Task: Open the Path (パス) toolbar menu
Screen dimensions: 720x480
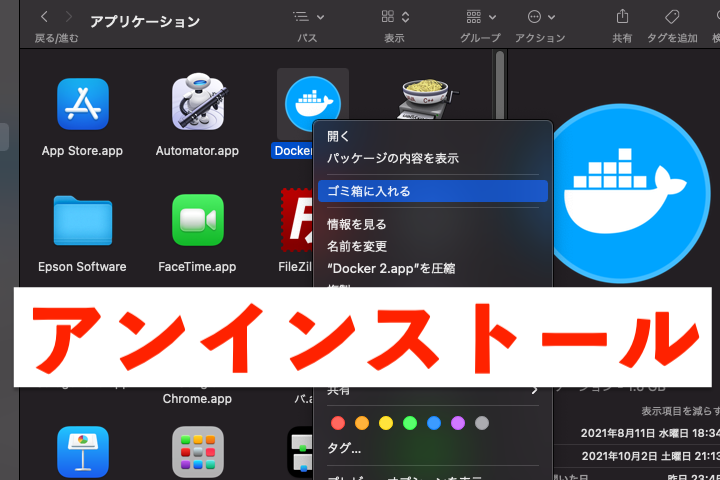Action: 308,17
